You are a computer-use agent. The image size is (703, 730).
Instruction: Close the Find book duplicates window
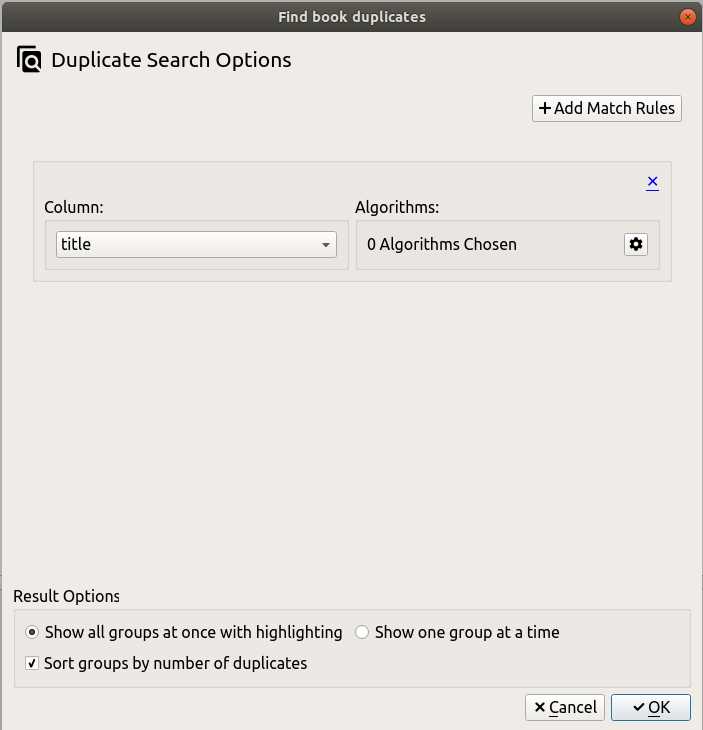click(x=688, y=16)
